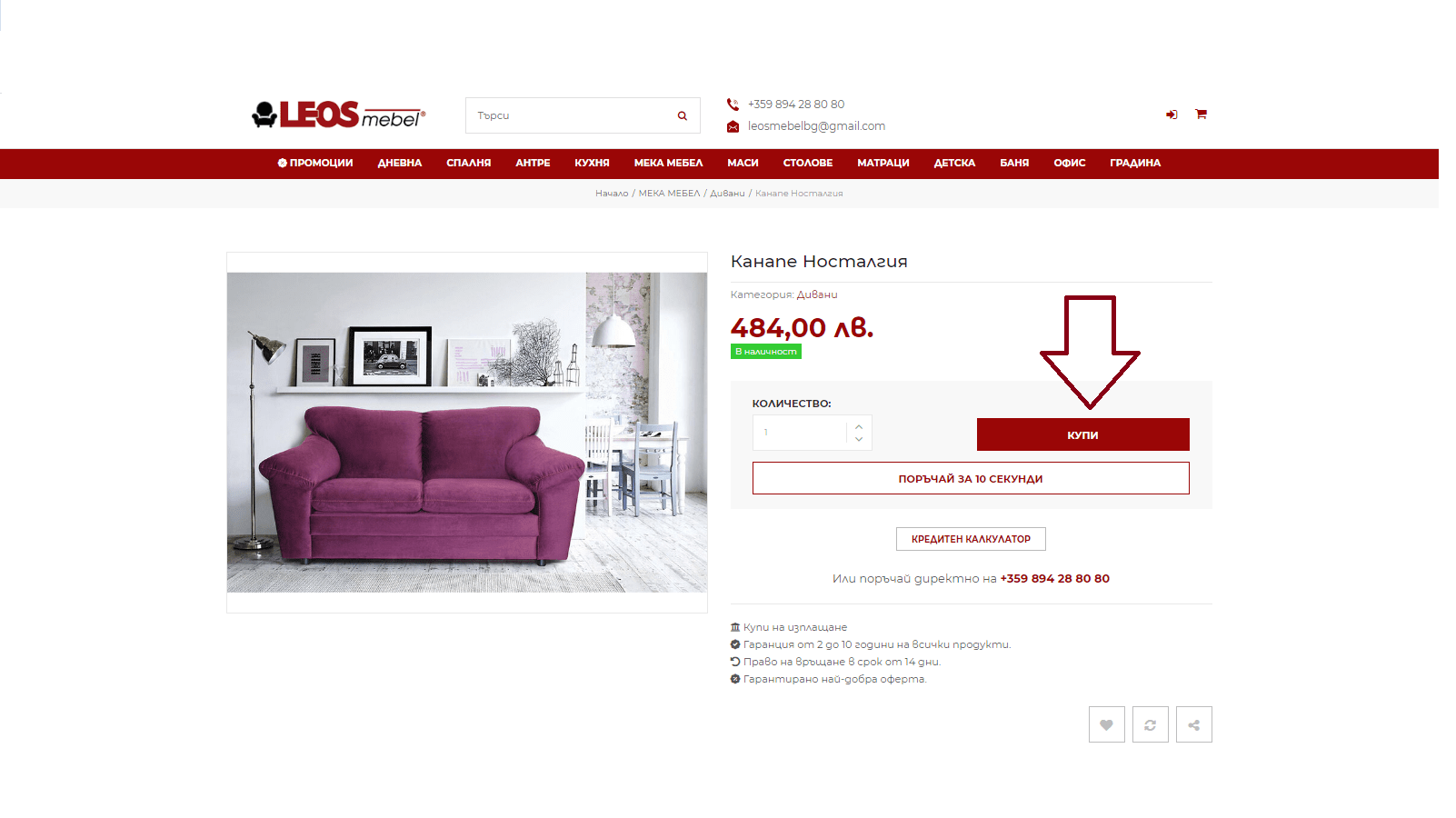Open the shopping cart icon
Screen dimensions: 1456x818
pos(1201,114)
